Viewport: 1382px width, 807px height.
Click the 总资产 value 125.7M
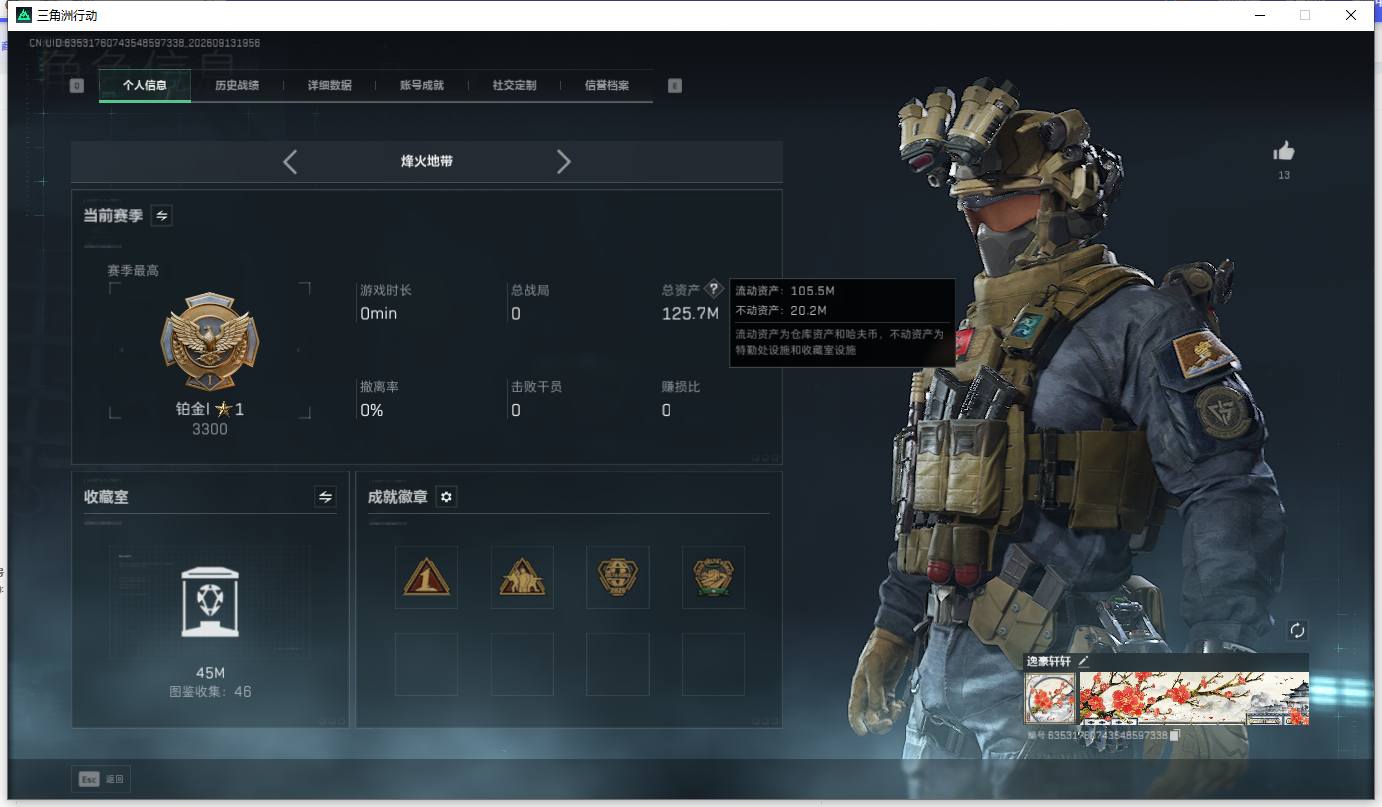point(690,314)
